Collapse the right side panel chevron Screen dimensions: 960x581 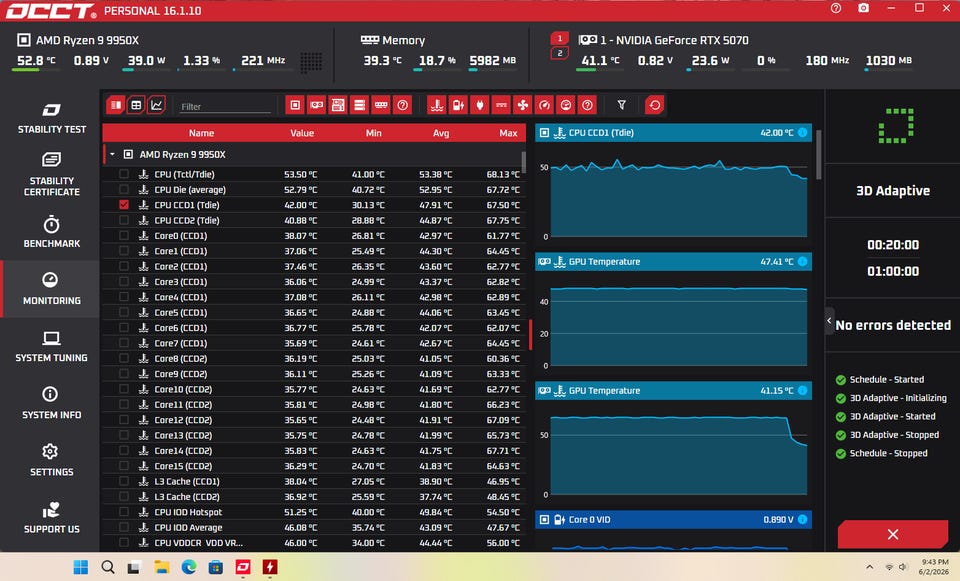tap(830, 321)
